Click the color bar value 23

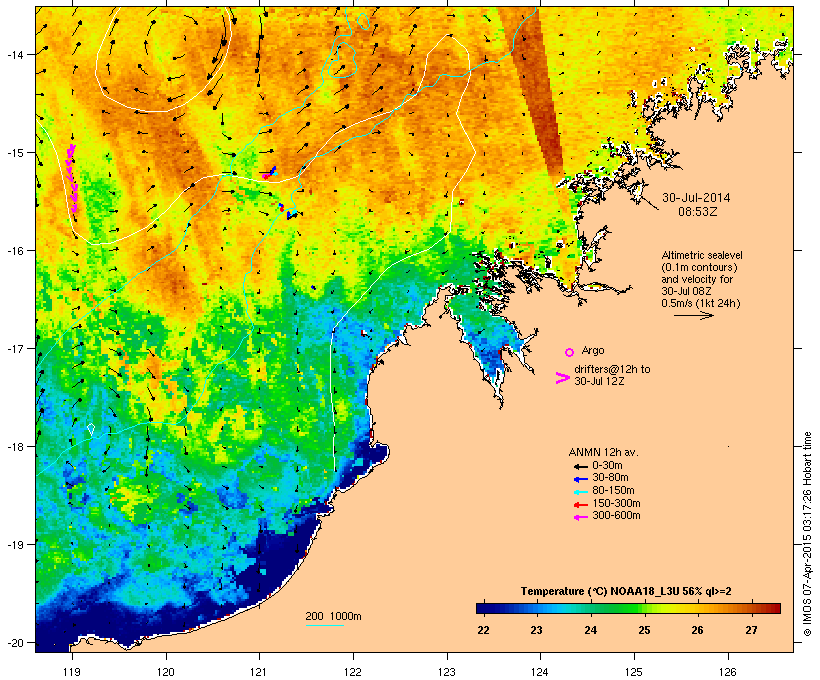537,630
